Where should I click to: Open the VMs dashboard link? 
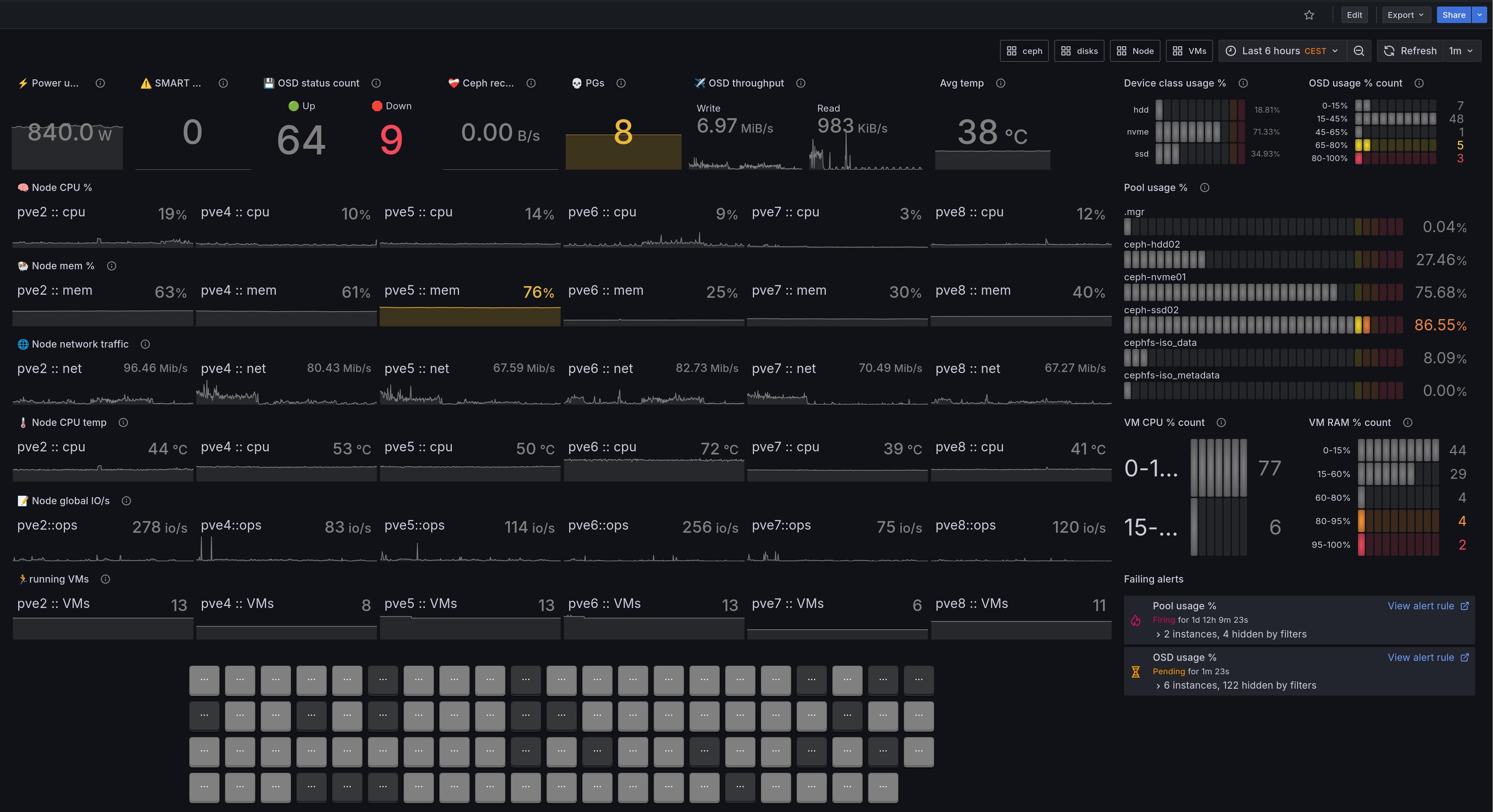coord(1189,51)
